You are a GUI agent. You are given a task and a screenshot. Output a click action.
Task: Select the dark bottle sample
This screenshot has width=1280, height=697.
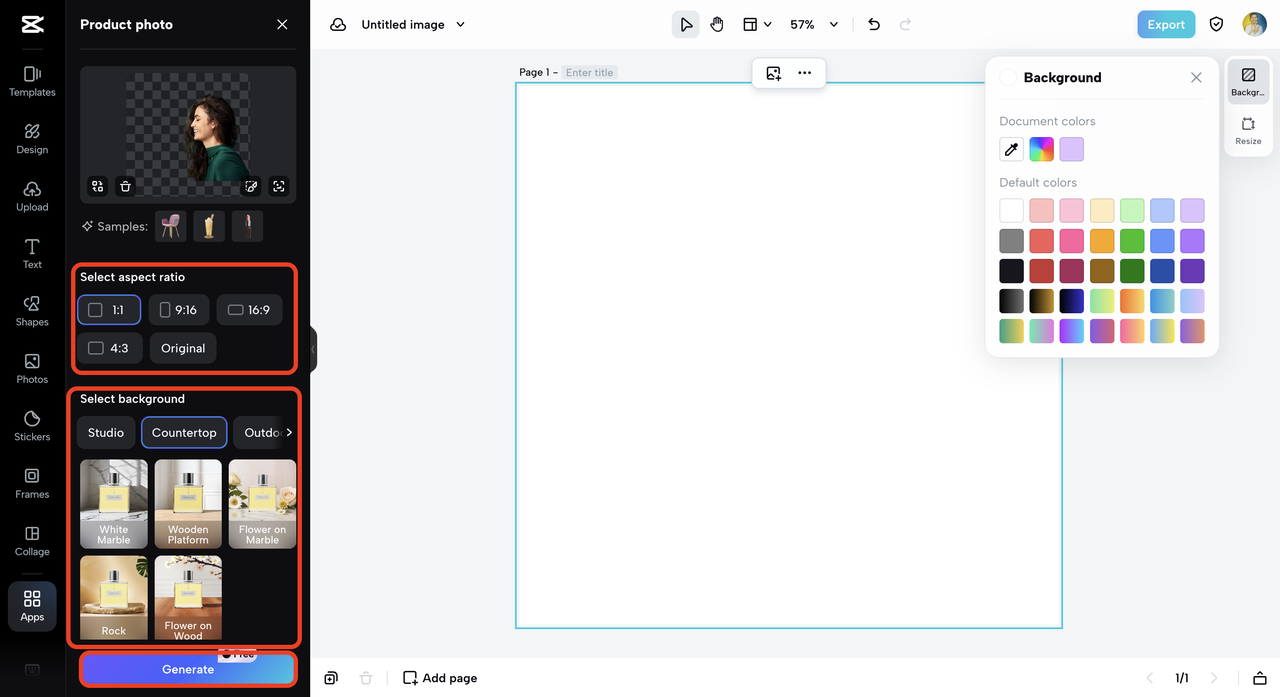(247, 226)
